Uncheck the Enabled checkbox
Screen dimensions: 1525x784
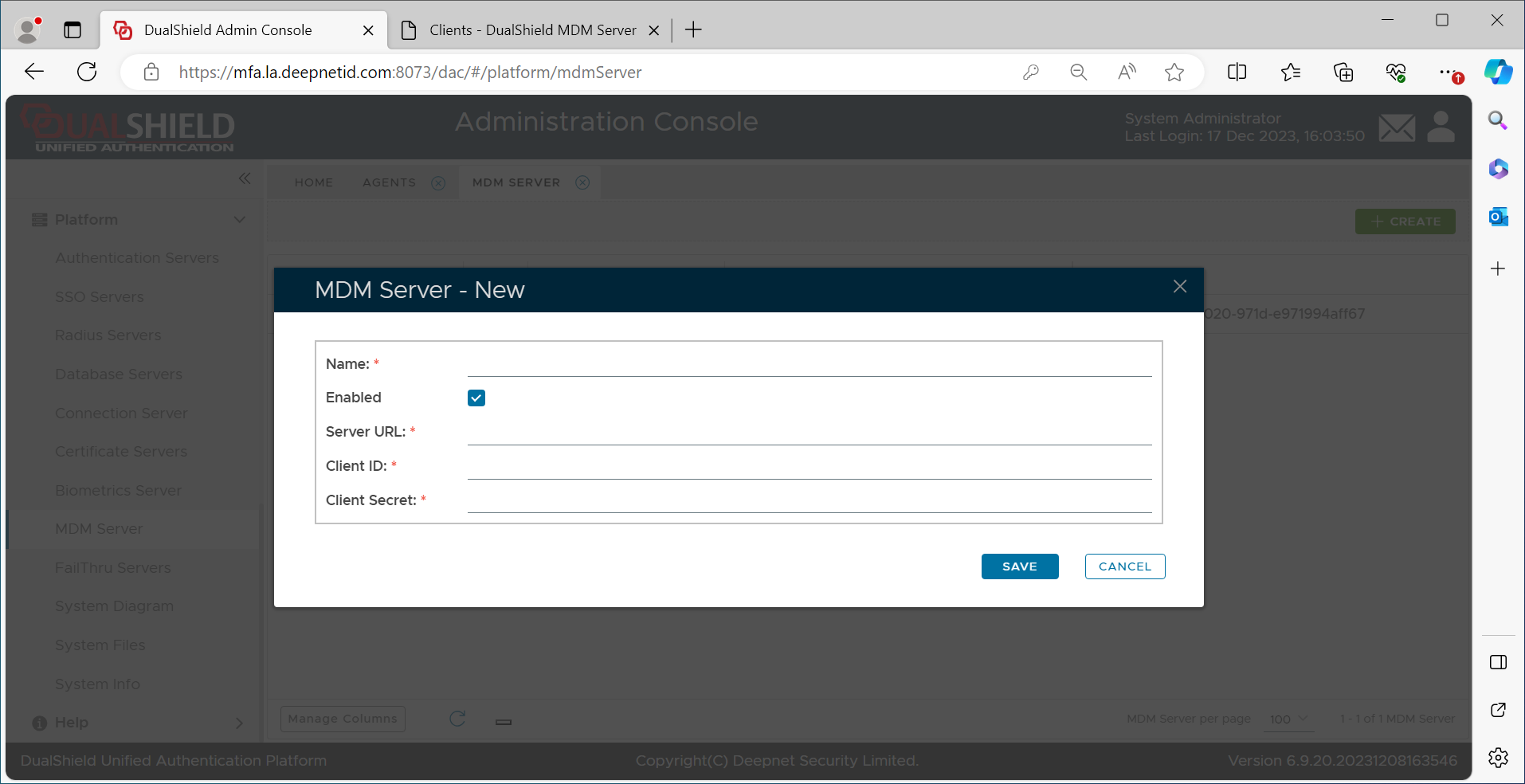(x=476, y=398)
